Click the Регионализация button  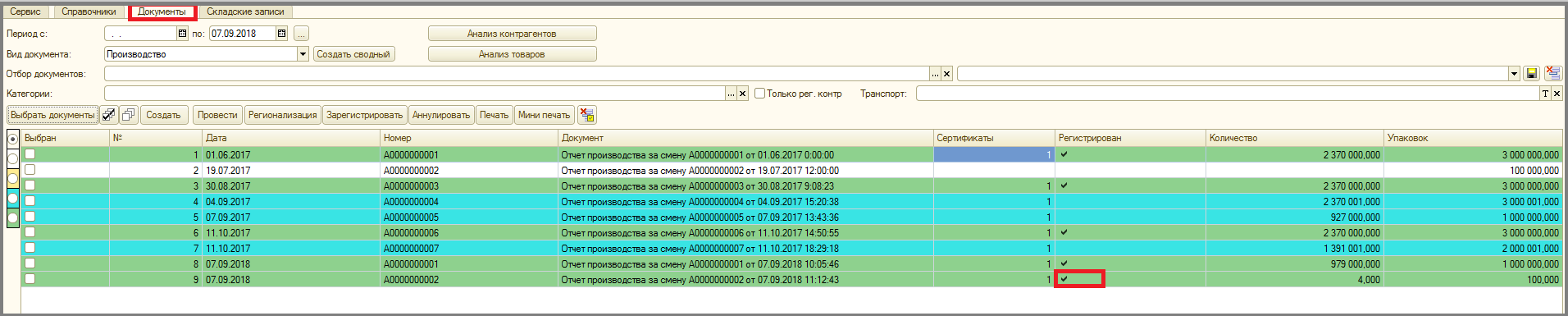283,115
